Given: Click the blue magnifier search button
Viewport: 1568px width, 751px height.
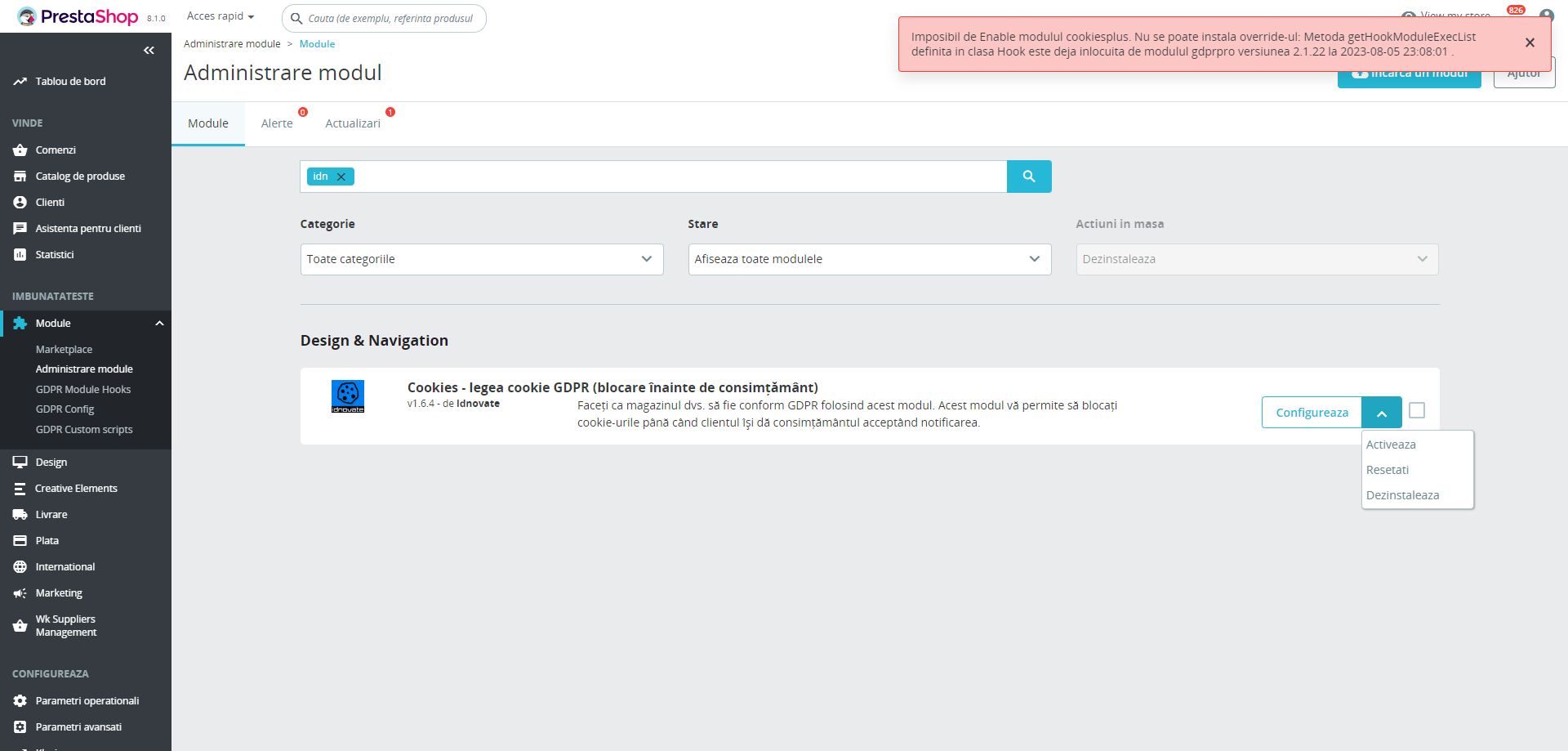Looking at the screenshot, I should coord(1029,177).
